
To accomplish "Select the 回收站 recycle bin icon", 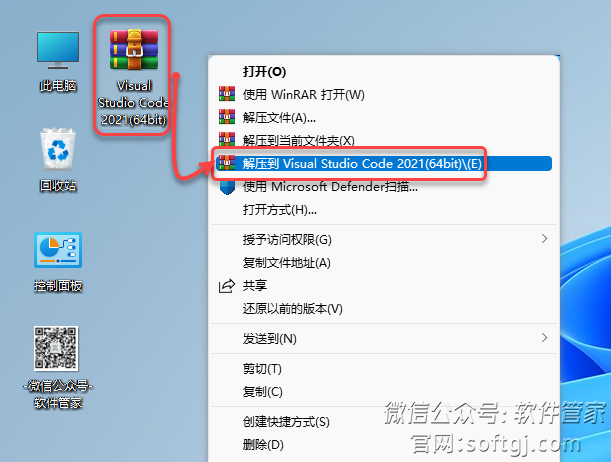I will click(x=58, y=150).
